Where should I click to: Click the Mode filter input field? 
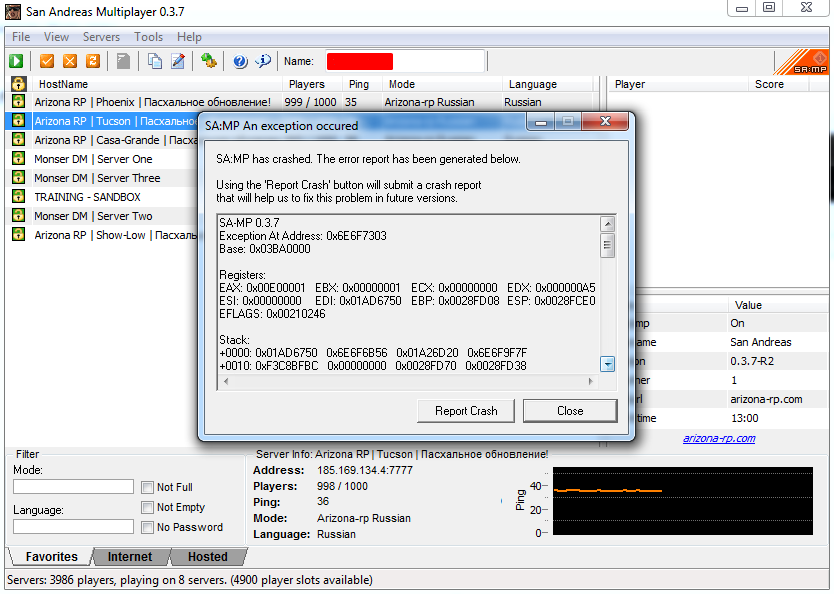pyautogui.click(x=73, y=487)
